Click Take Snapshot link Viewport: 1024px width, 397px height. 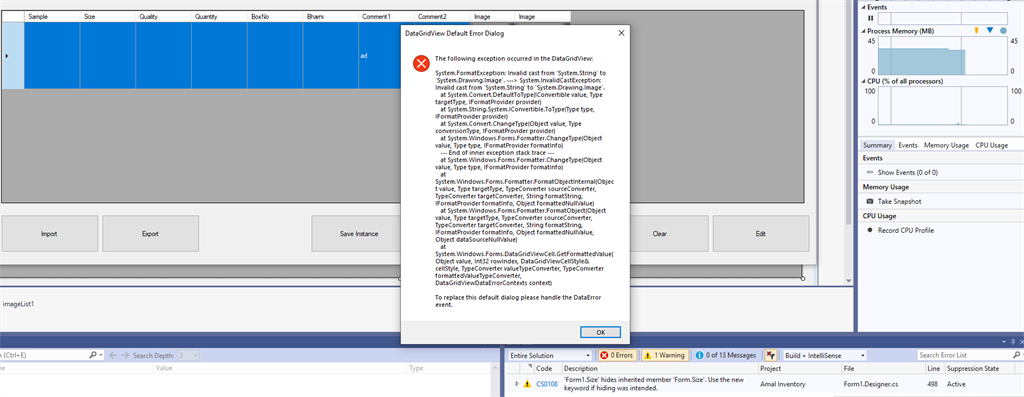tap(899, 202)
